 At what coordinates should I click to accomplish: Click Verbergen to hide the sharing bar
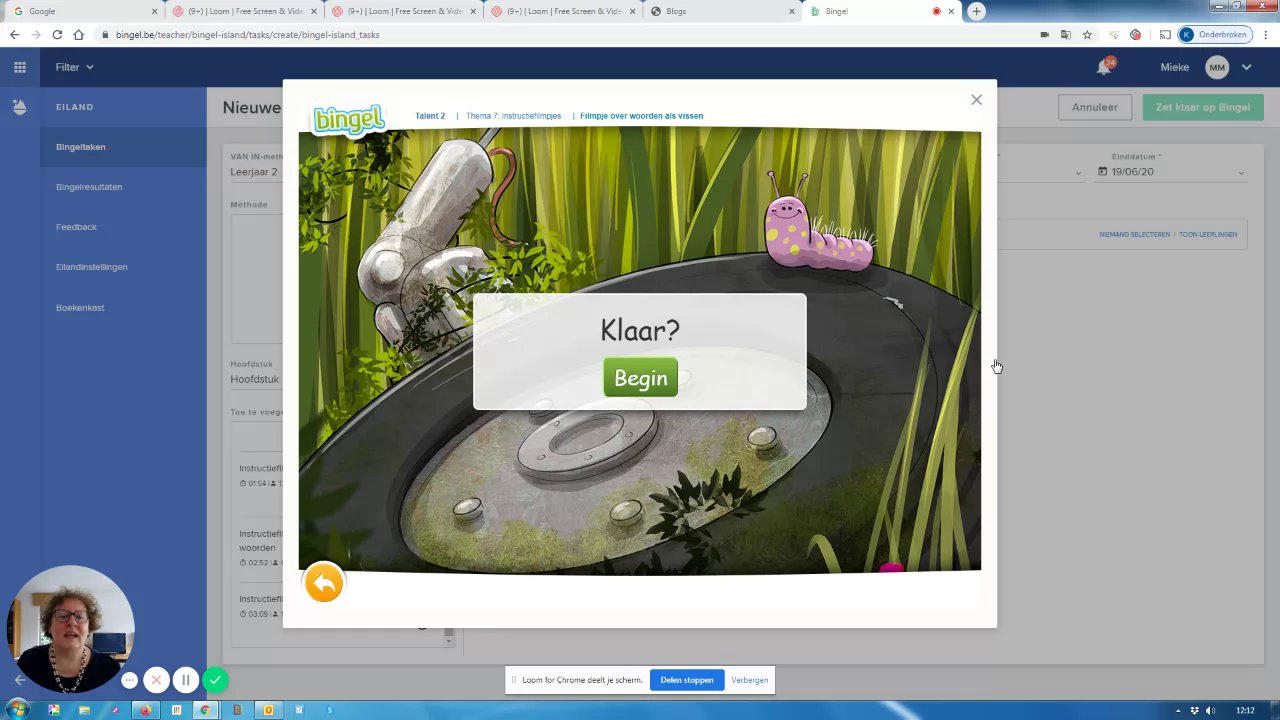pyautogui.click(x=749, y=680)
